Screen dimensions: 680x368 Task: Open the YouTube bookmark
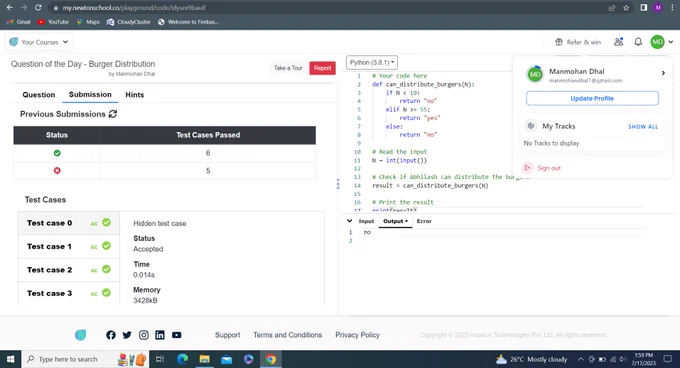(x=53, y=22)
